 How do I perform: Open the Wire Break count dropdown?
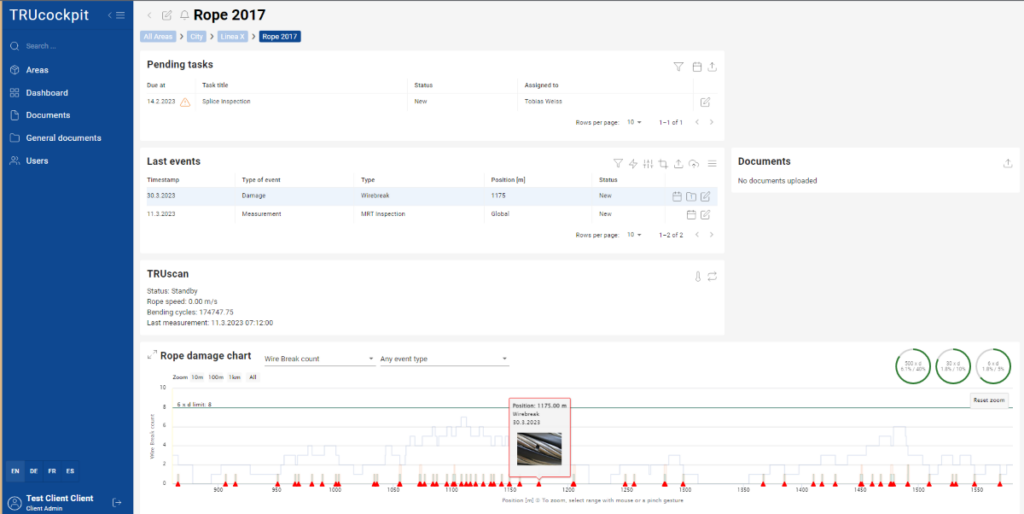pos(318,358)
